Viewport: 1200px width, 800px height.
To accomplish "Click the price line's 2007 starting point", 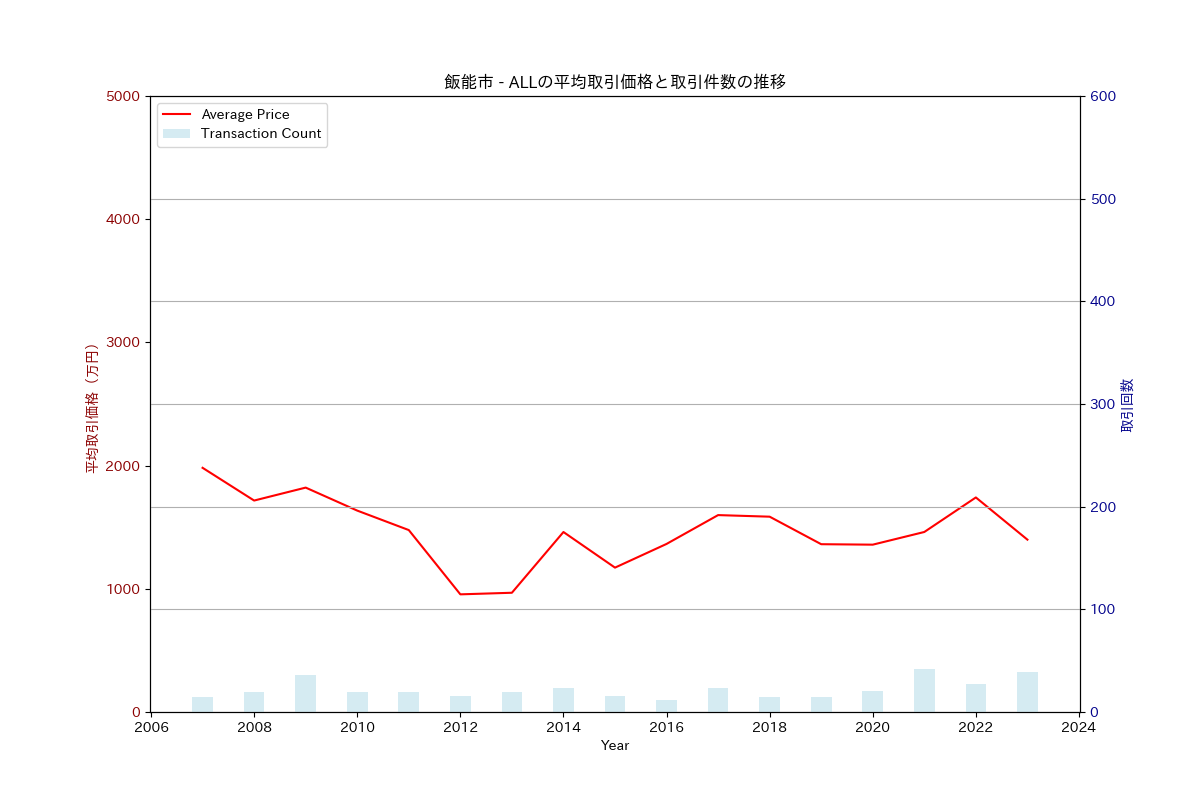I will click(202, 467).
